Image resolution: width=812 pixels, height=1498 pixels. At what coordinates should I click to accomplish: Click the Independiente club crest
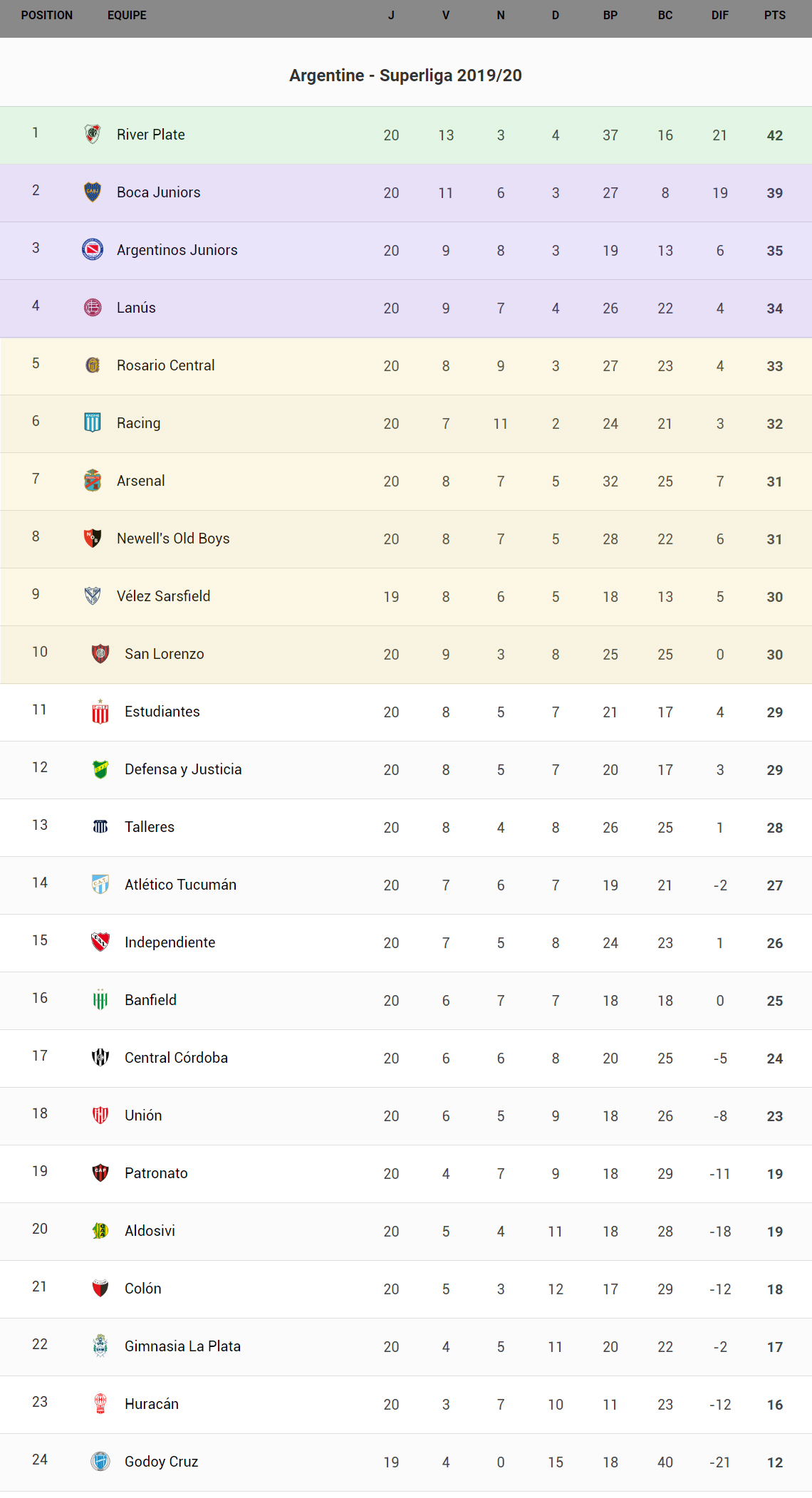[x=100, y=942]
